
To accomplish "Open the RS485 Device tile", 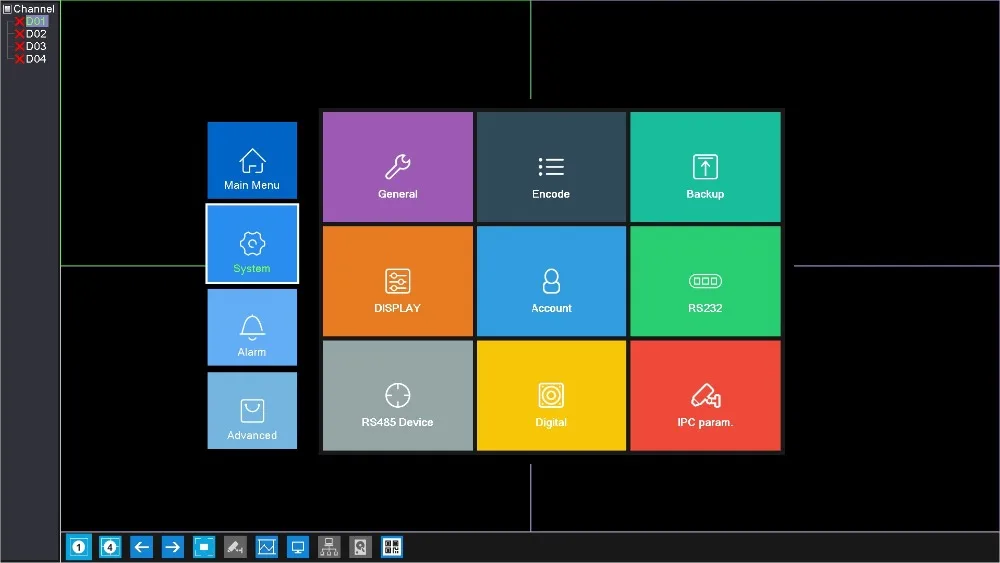I will pyautogui.click(x=397, y=395).
